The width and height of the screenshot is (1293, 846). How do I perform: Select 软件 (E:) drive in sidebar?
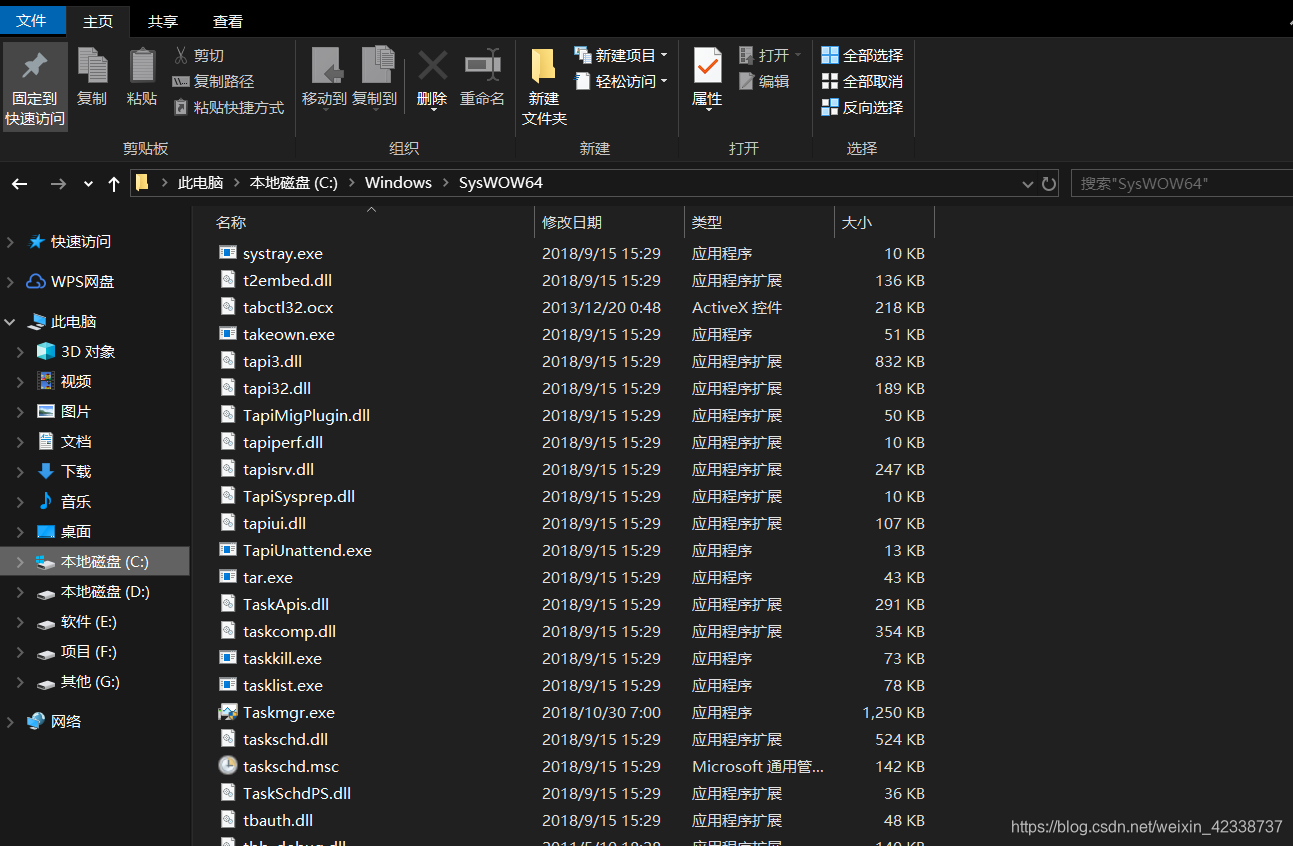point(89,622)
